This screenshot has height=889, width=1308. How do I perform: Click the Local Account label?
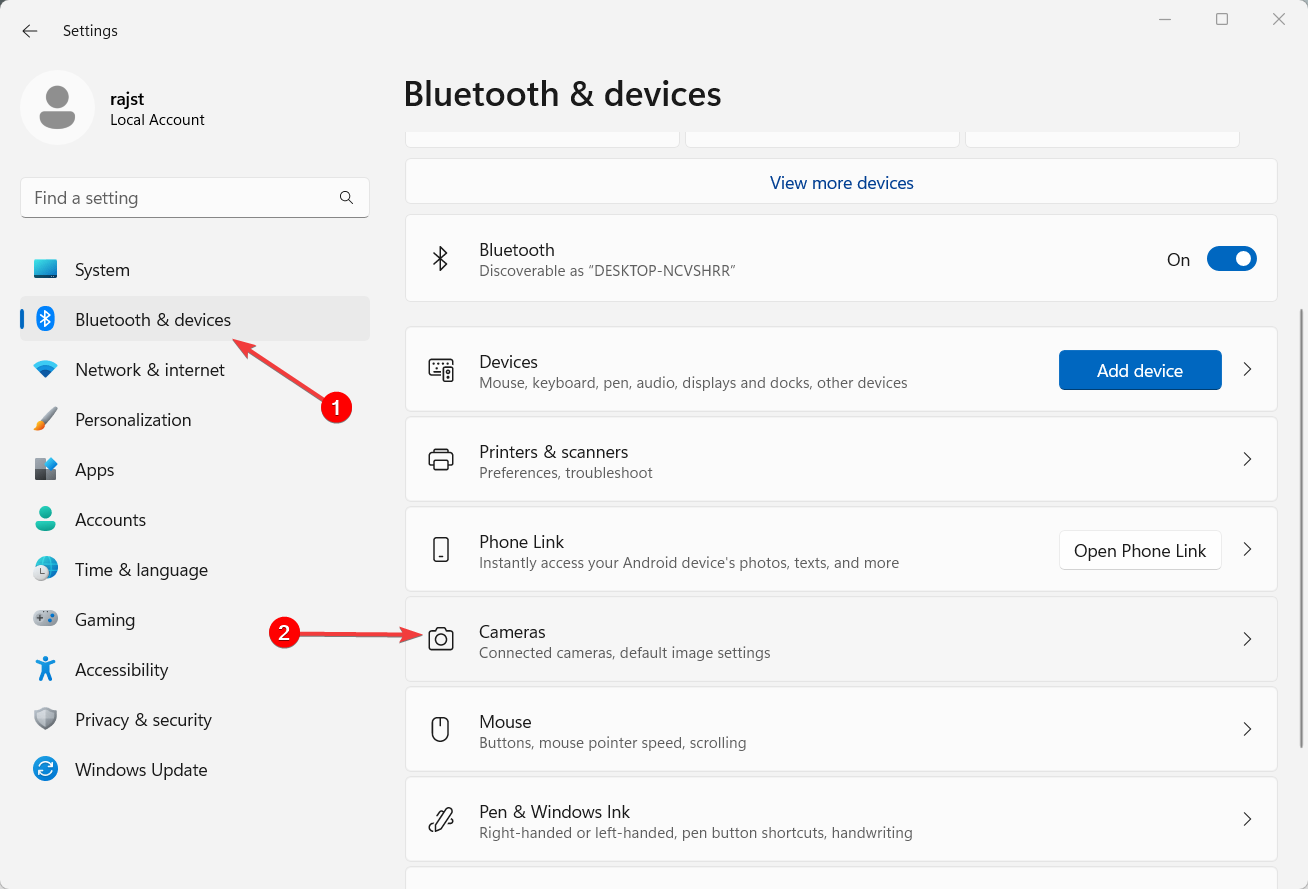tap(157, 119)
